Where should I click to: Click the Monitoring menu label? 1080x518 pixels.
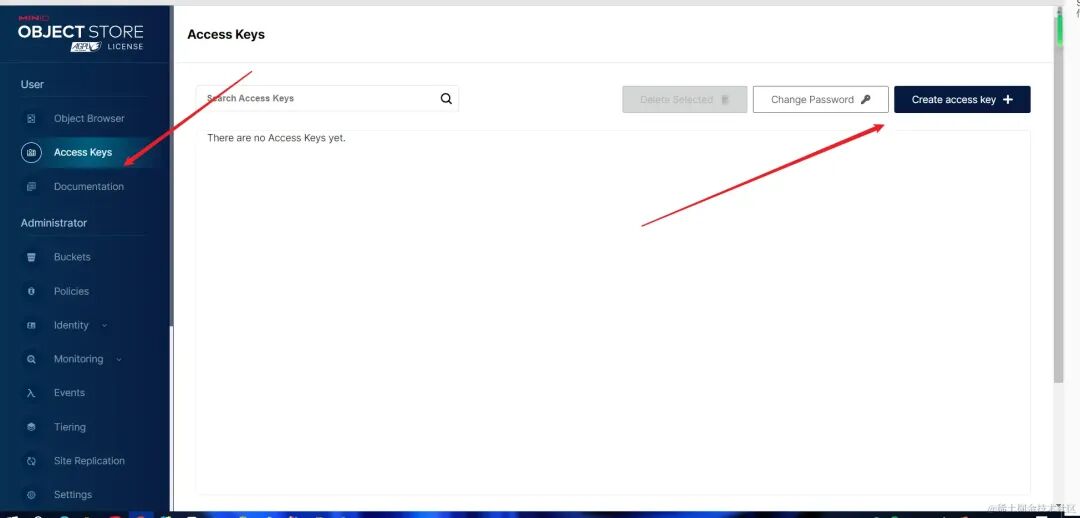[x=79, y=359]
